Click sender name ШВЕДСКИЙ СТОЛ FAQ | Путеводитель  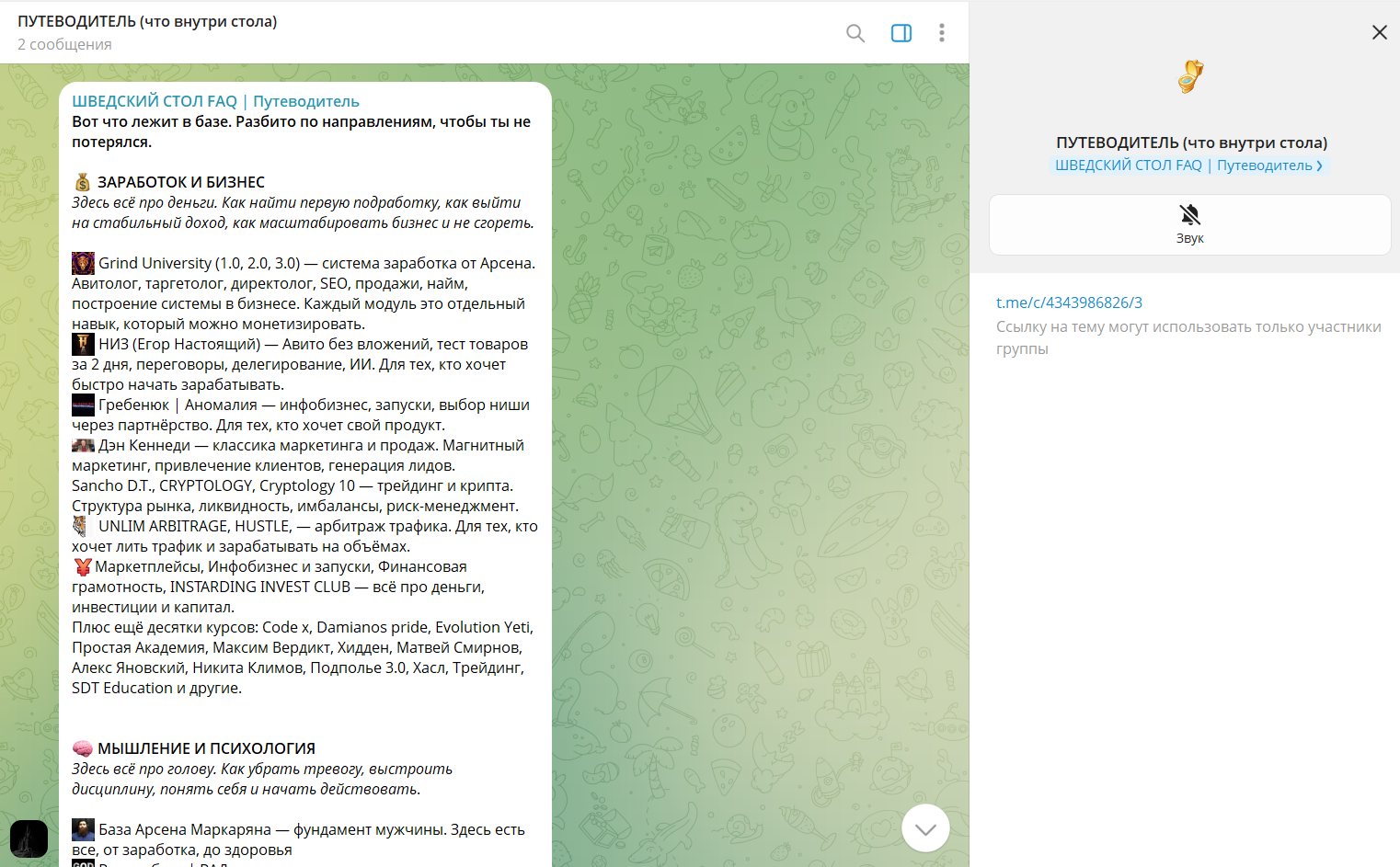pyautogui.click(x=215, y=101)
